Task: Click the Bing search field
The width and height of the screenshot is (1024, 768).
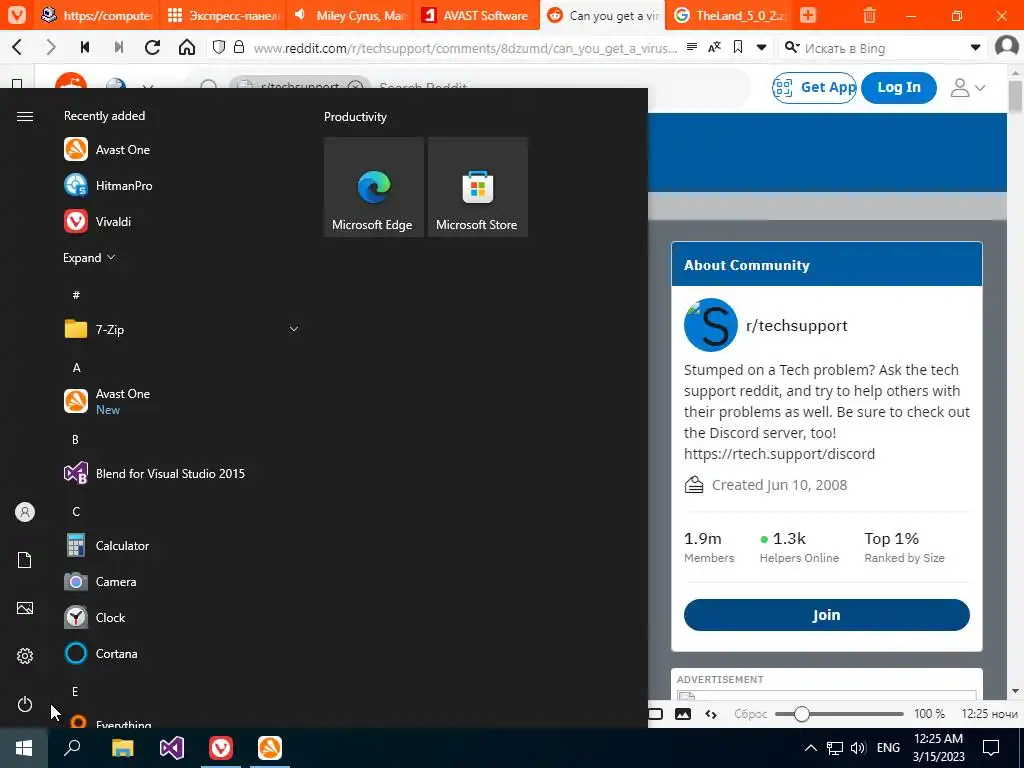Action: 884,48
